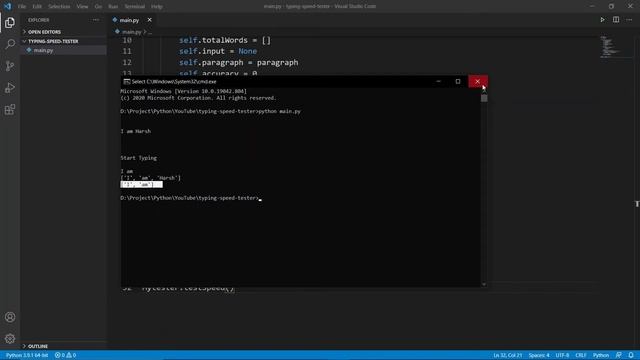Screen dimensions: 640x360
Task: Click the EXPLORER panel header
Action: pos(39,20)
